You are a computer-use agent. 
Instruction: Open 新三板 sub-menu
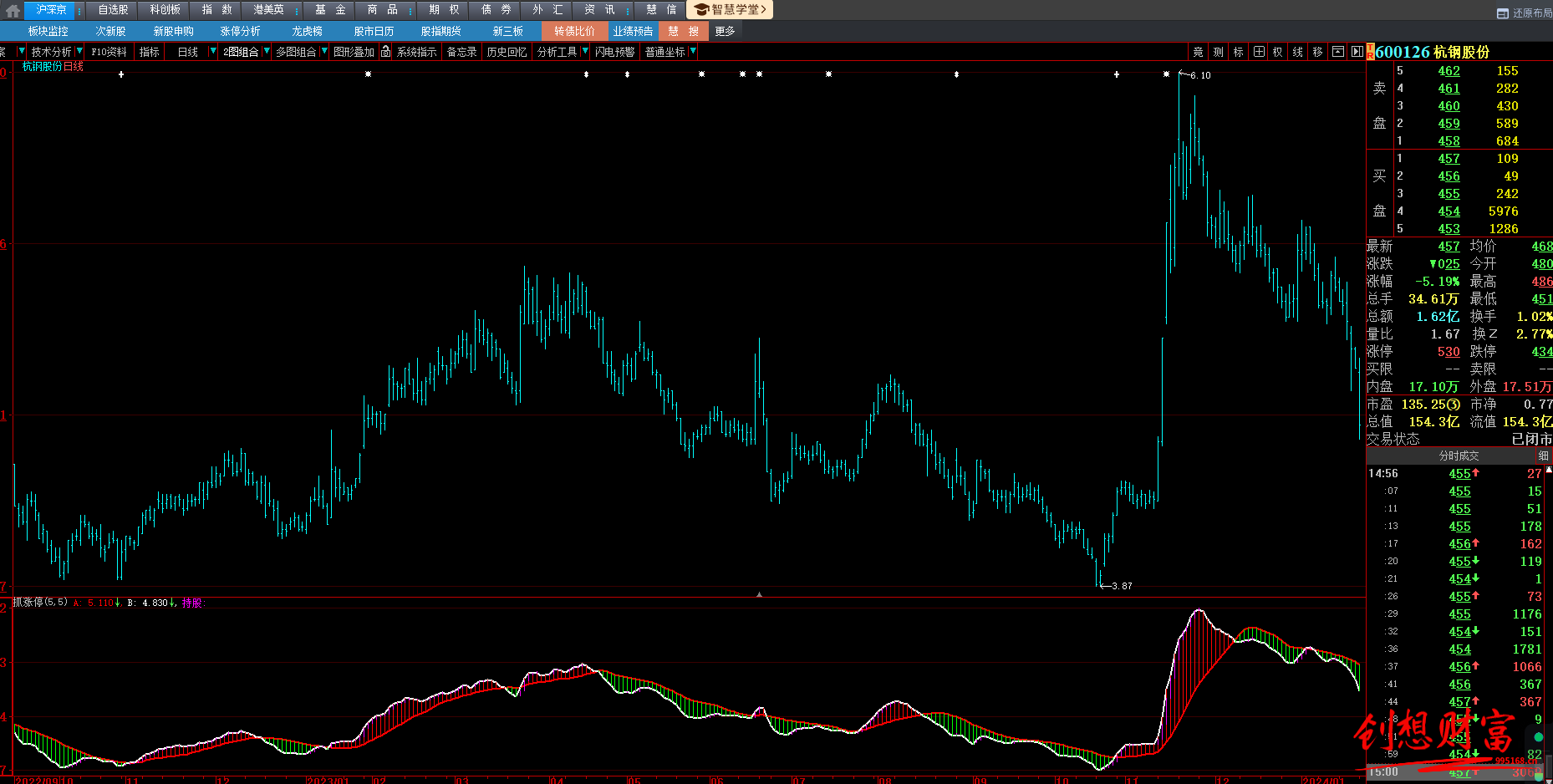[x=507, y=31]
